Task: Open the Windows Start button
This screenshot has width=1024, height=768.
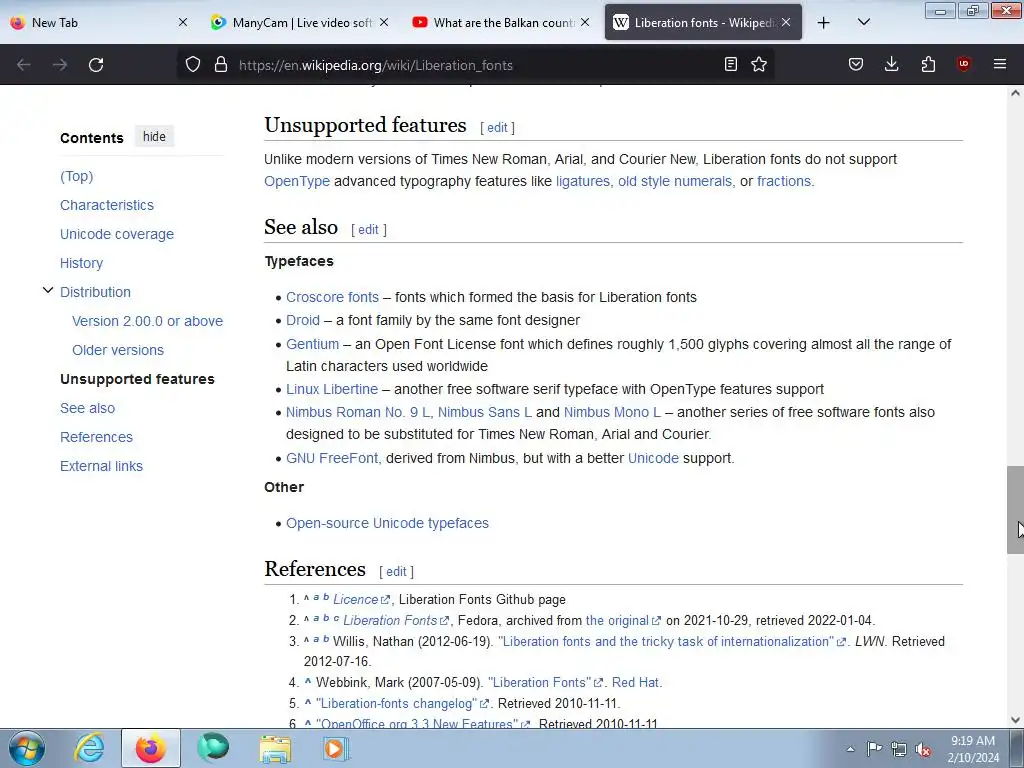Action: click(x=26, y=748)
